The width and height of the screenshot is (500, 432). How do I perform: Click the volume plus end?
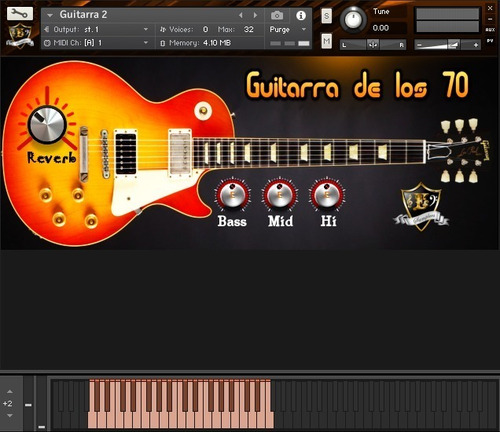point(476,45)
